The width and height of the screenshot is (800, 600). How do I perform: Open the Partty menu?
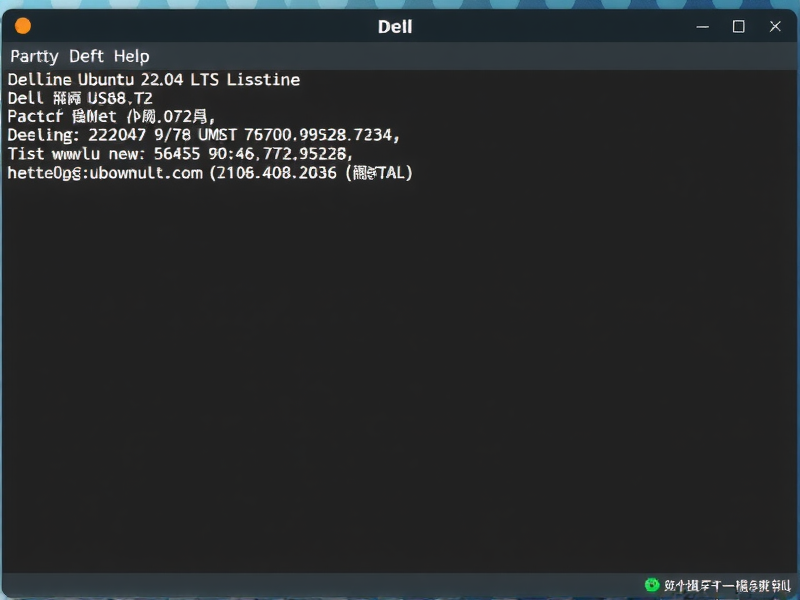coord(34,57)
